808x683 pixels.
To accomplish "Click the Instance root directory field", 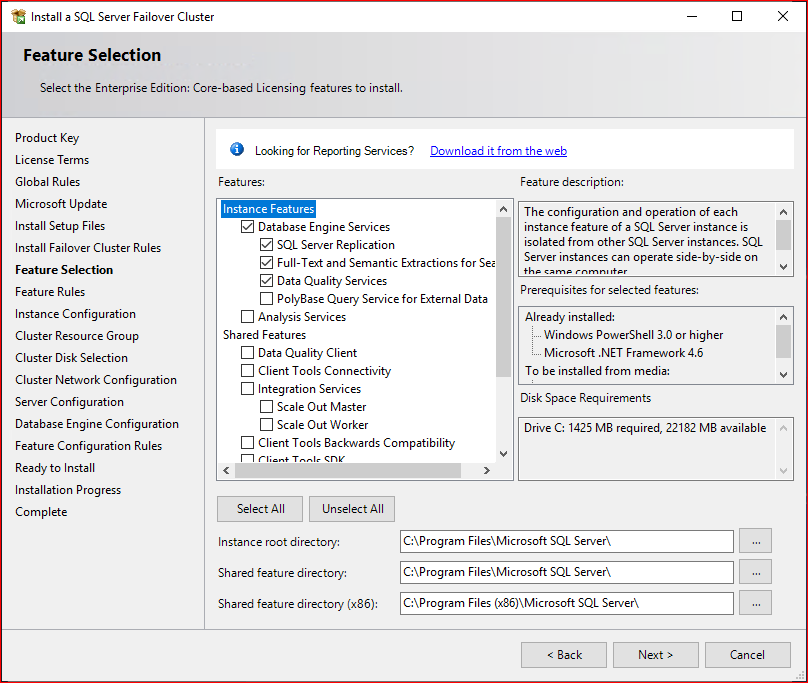I will [x=566, y=541].
